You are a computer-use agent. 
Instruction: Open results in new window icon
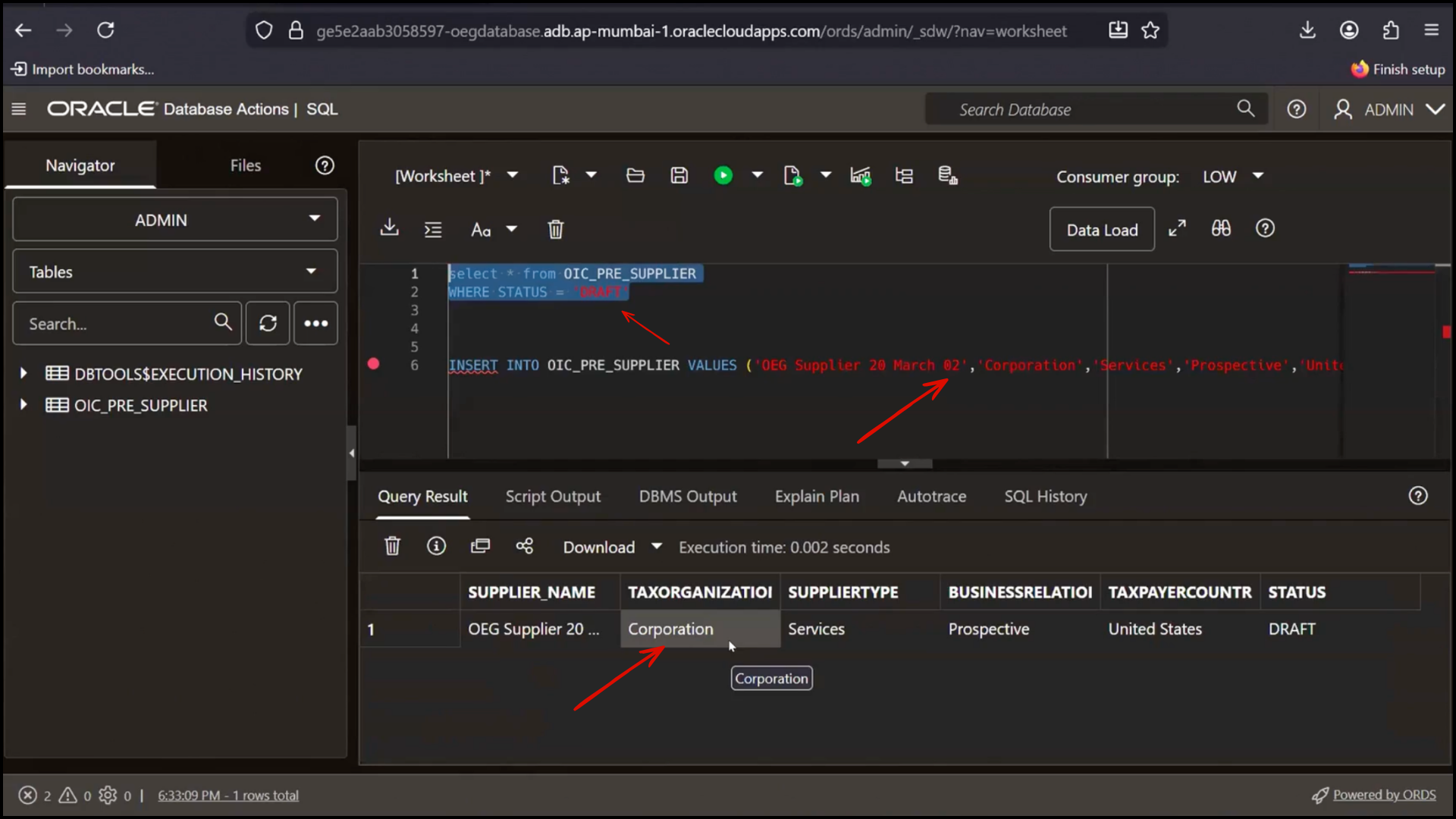[x=480, y=546]
